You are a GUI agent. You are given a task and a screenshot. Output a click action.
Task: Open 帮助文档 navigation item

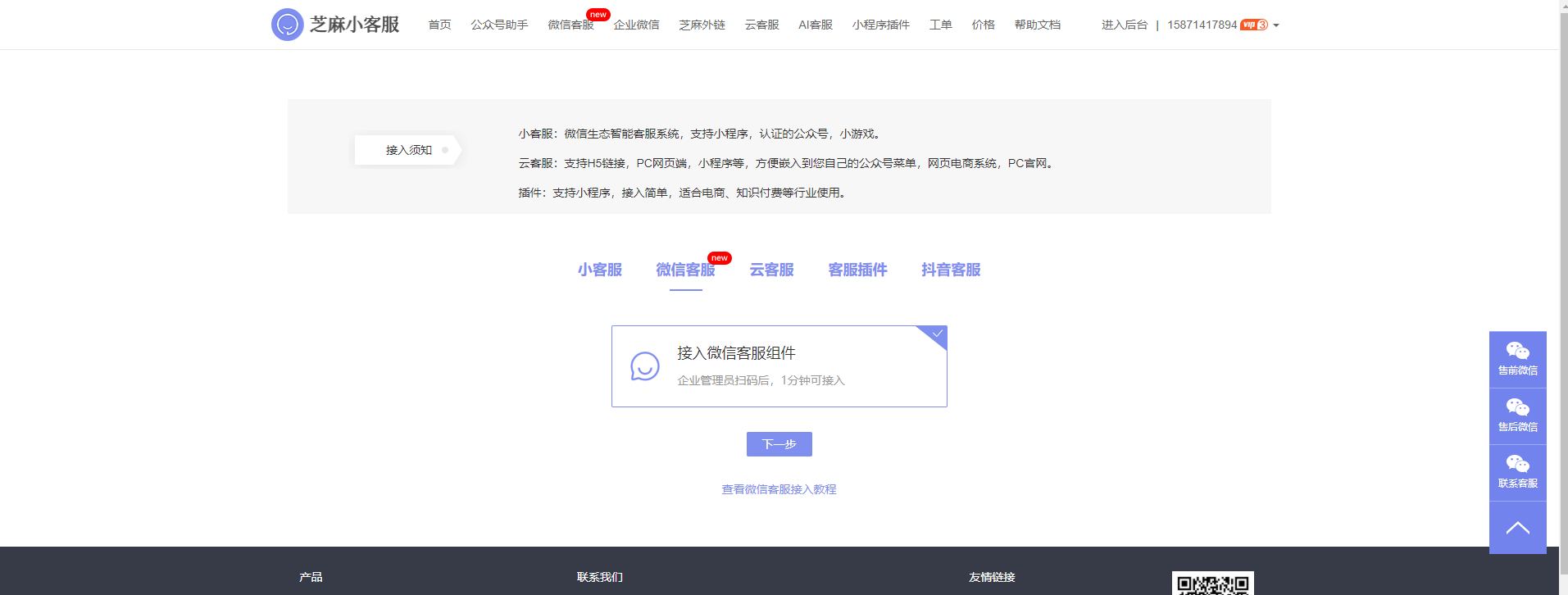coord(1037,25)
